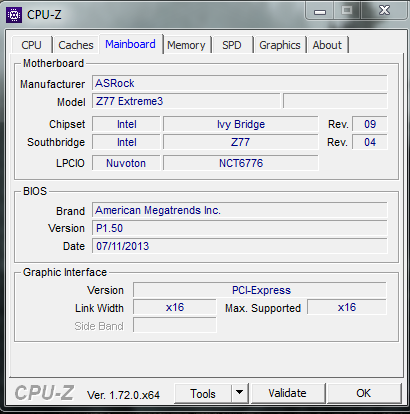410x414 pixels.
Task: Expand the Tools dropdown arrow
Action: pyautogui.click(x=239, y=394)
